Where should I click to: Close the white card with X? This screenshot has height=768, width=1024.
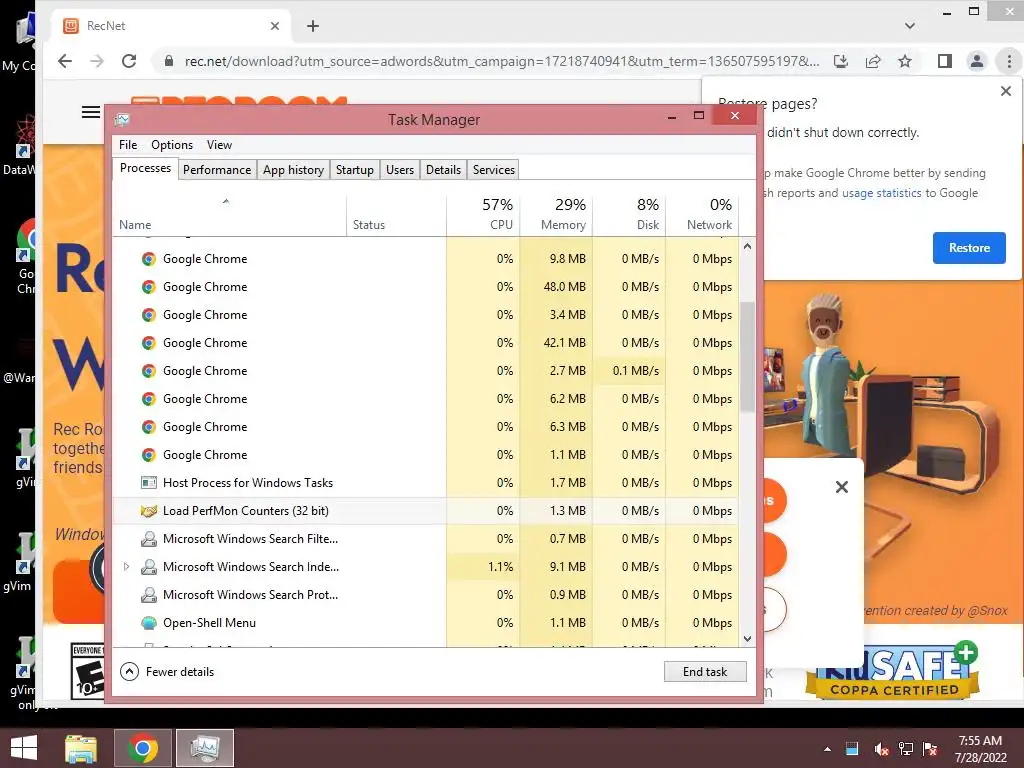click(842, 487)
